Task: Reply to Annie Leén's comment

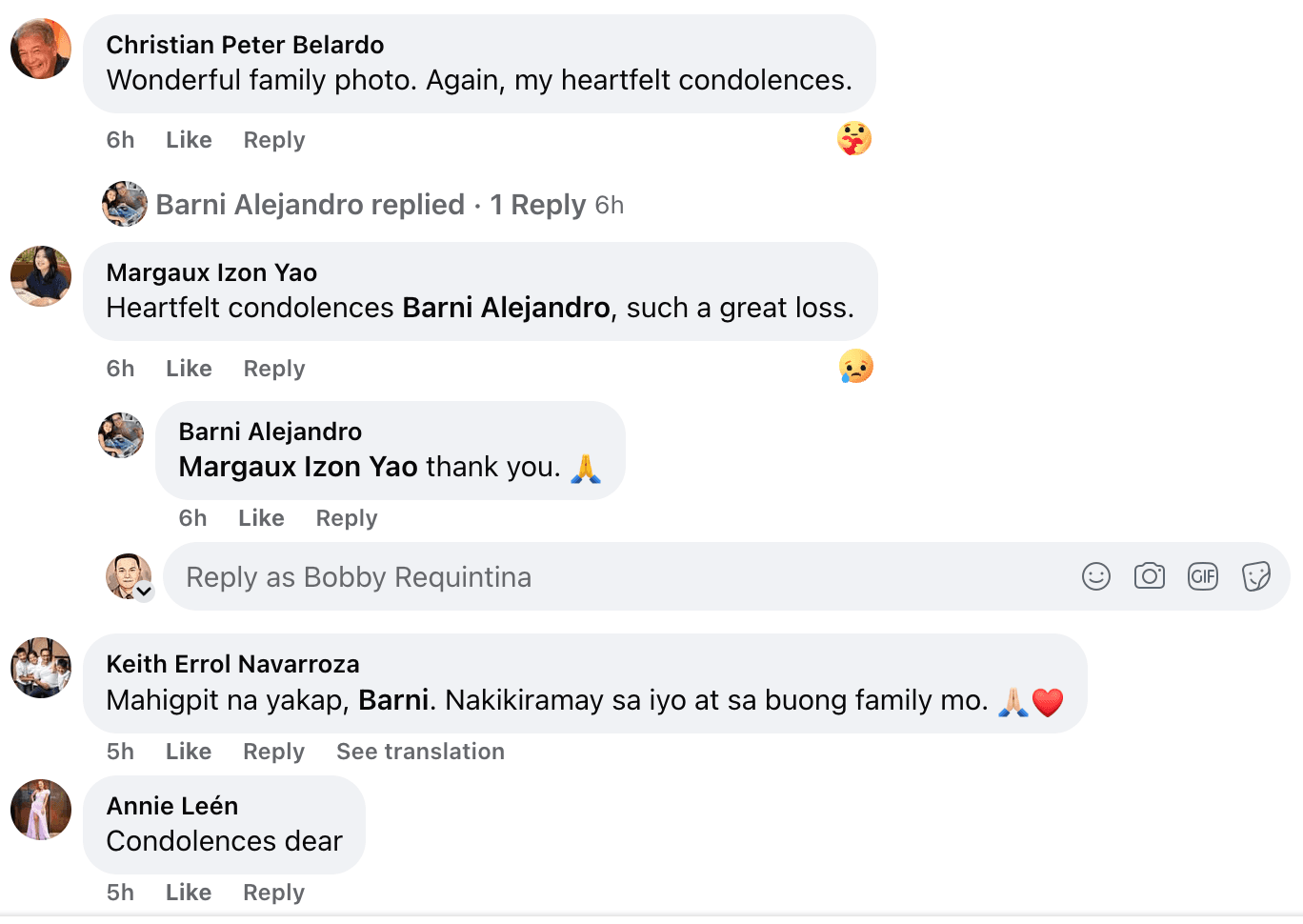Action: click(x=273, y=893)
